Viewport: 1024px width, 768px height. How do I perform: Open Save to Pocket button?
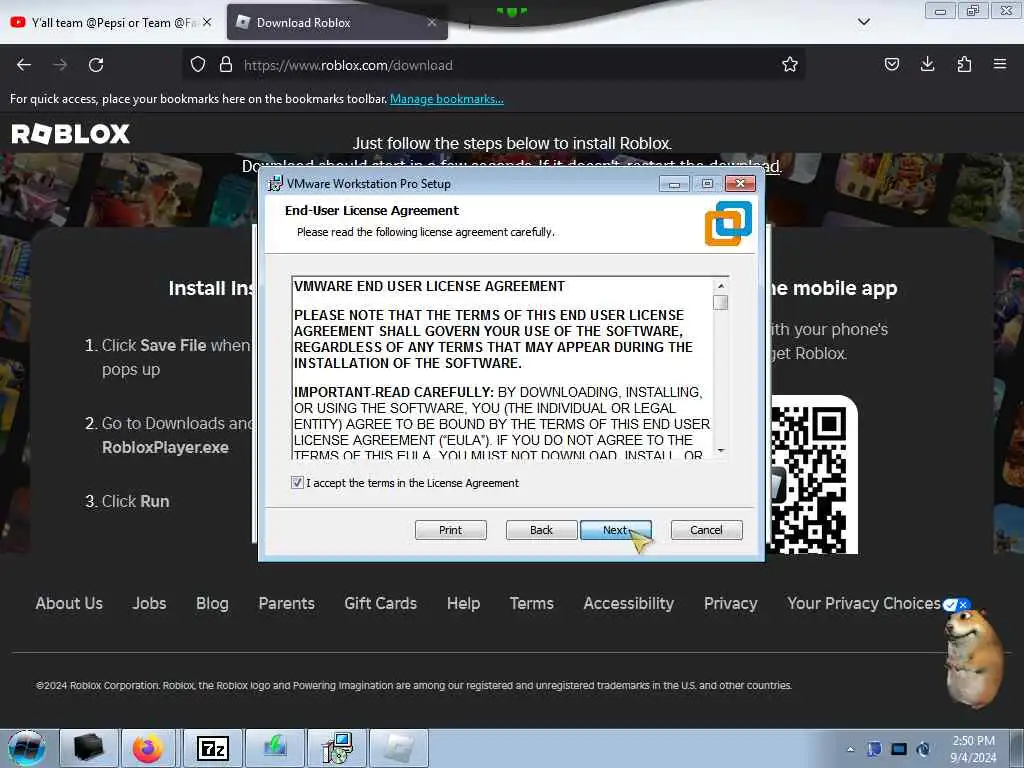[891, 64]
